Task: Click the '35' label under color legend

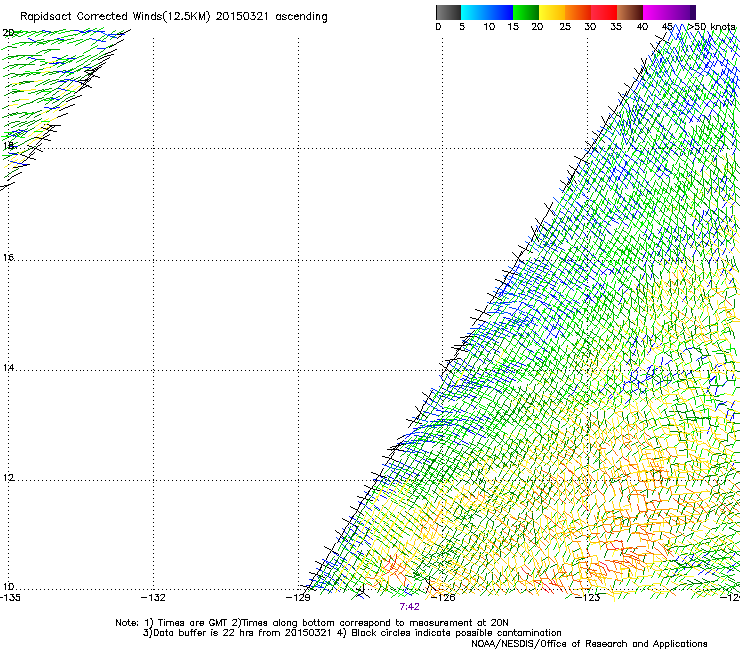Action: (616, 27)
